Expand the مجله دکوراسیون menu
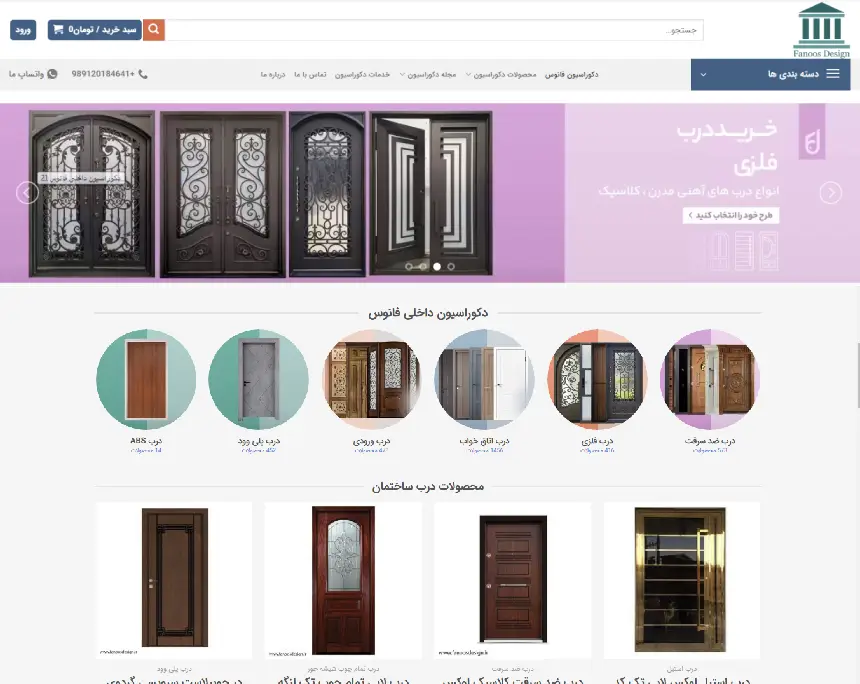The image size is (860, 684). 428,75
